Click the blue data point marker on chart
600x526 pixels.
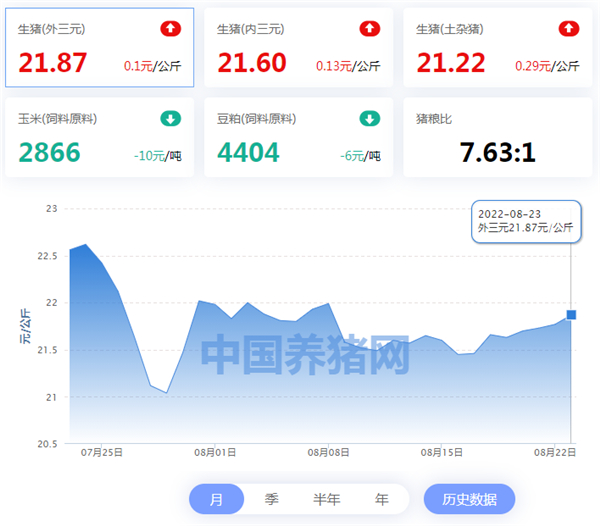click(x=571, y=315)
